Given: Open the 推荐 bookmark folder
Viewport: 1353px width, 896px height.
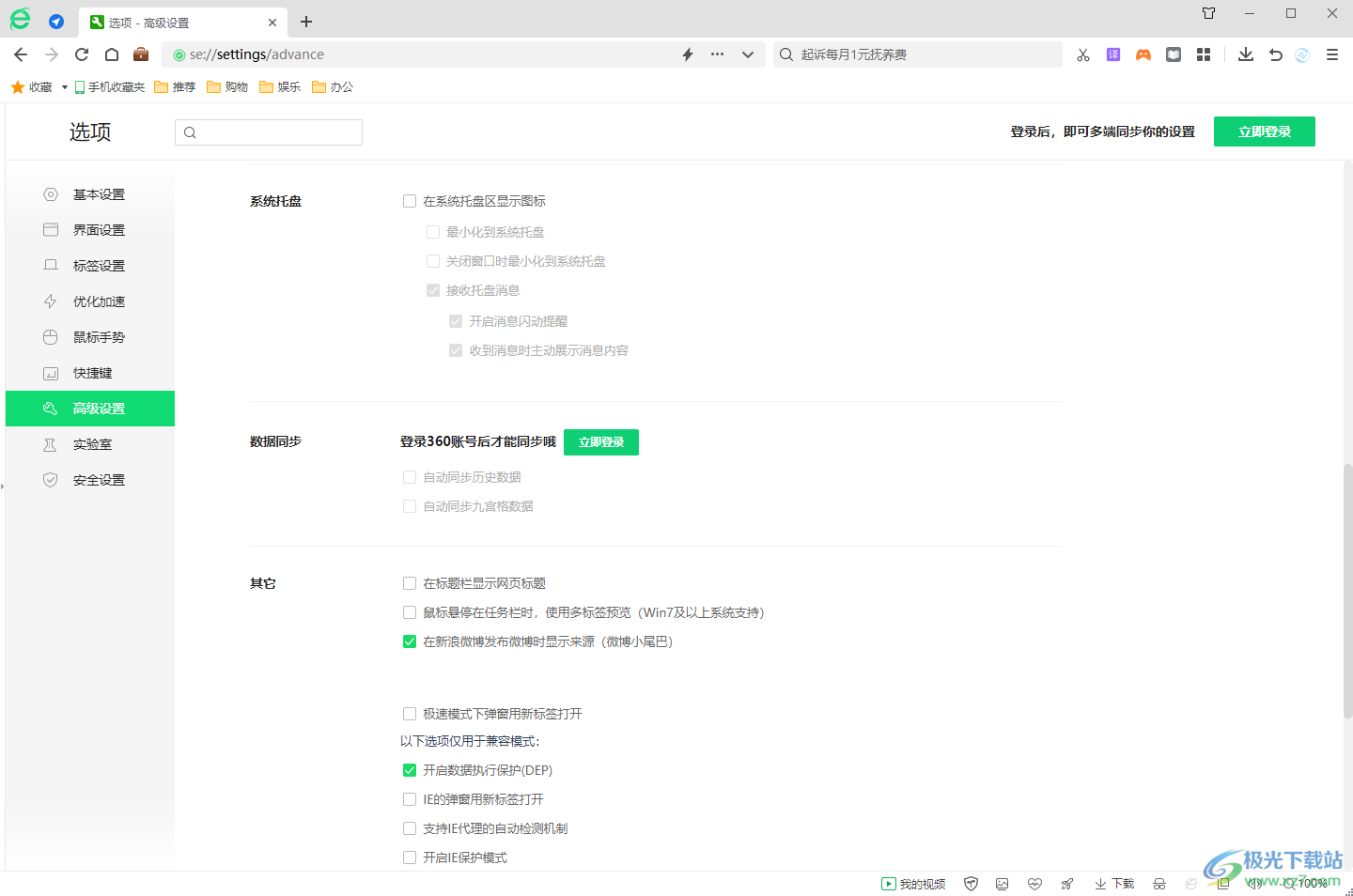Looking at the screenshot, I should pyautogui.click(x=175, y=86).
